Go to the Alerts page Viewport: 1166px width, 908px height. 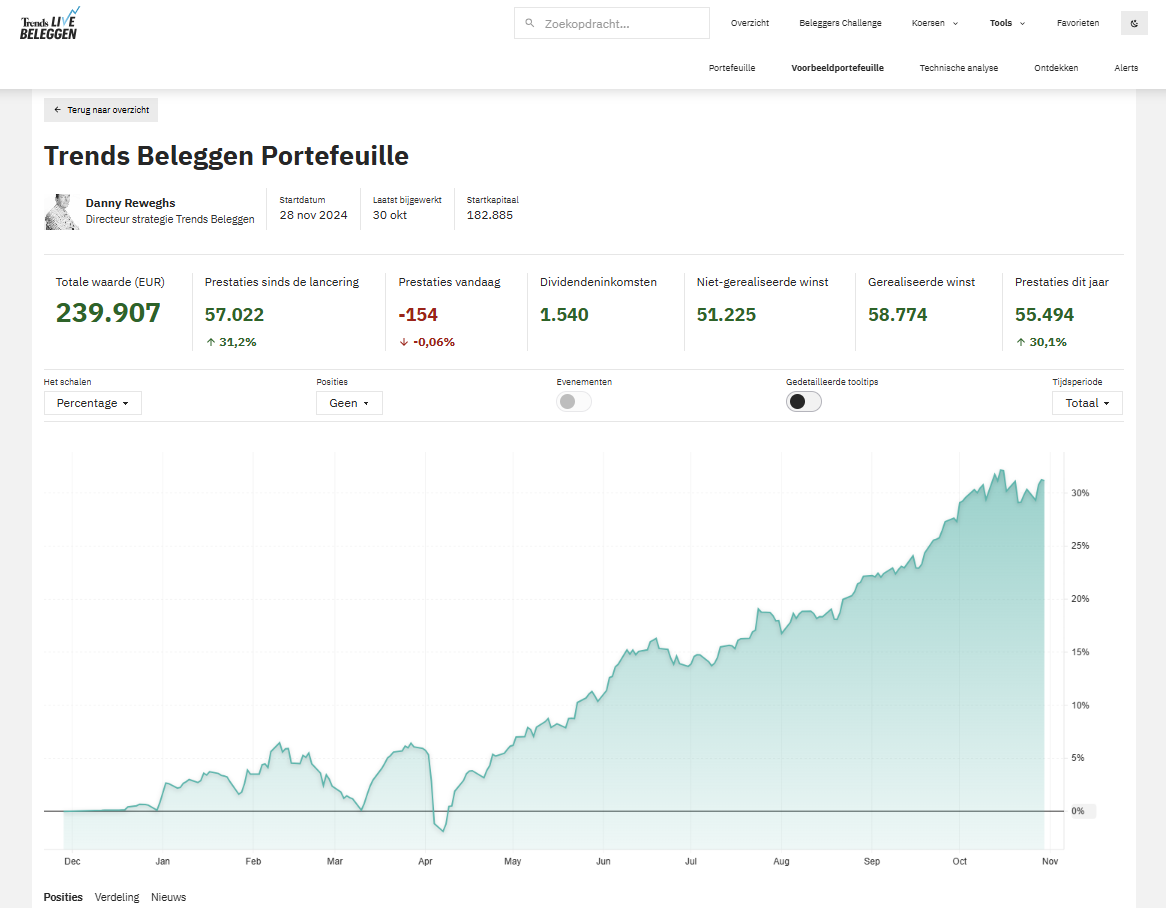pos(1126,68)
